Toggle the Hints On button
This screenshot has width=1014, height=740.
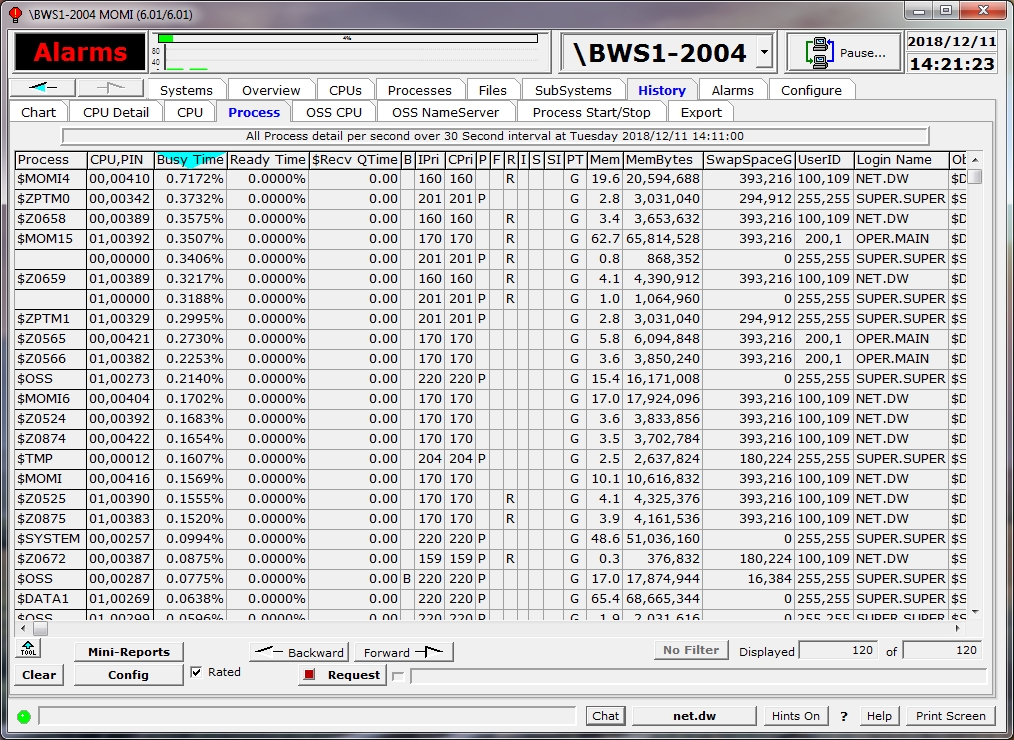point(795,716)
